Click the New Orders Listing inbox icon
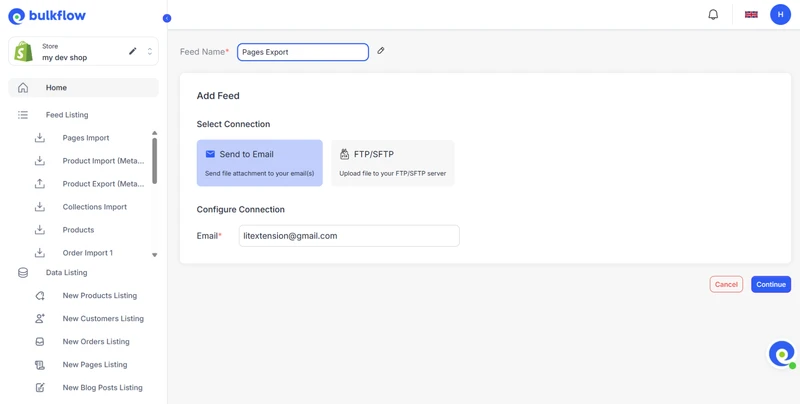This screenshot has height=404, width=800. (x=40, y=341)
